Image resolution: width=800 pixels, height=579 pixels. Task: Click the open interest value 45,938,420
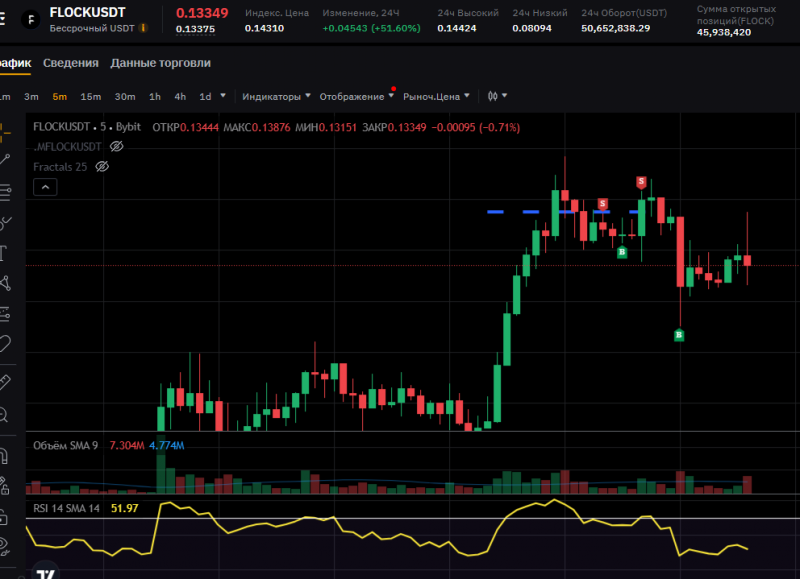724,32
